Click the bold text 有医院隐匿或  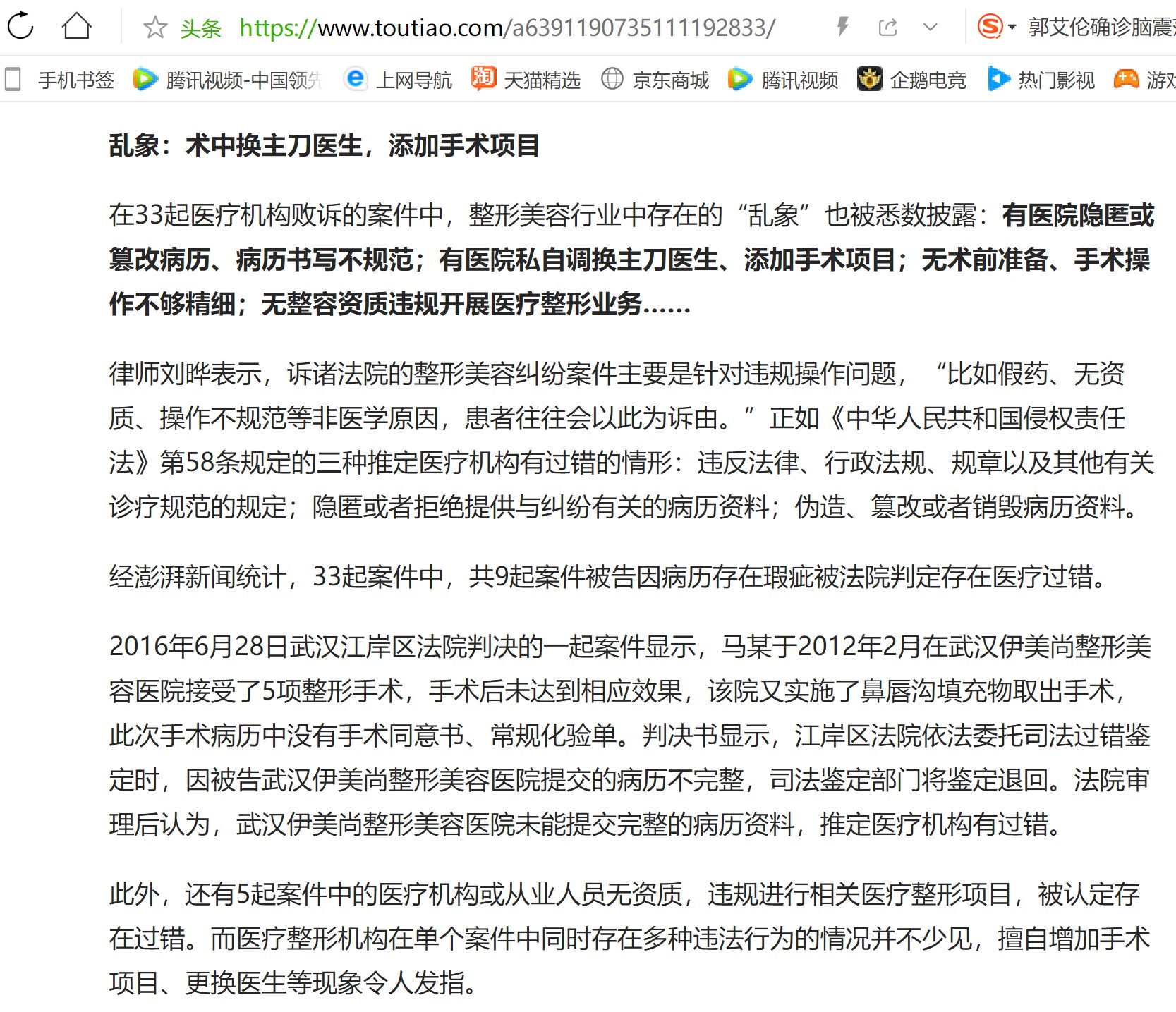1078,215
